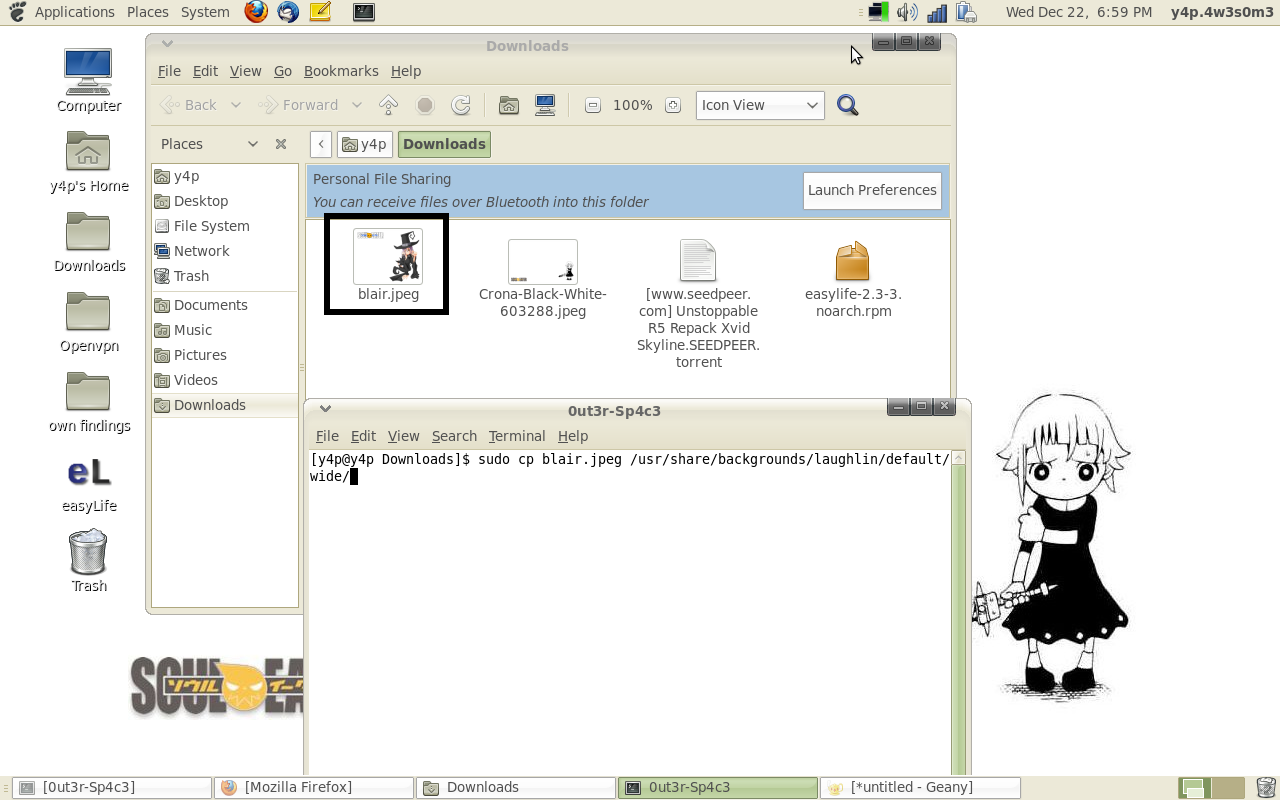Click the y4p path bar button
Viewport: 1280px width, 800px height.
click(x=364, y=144)
